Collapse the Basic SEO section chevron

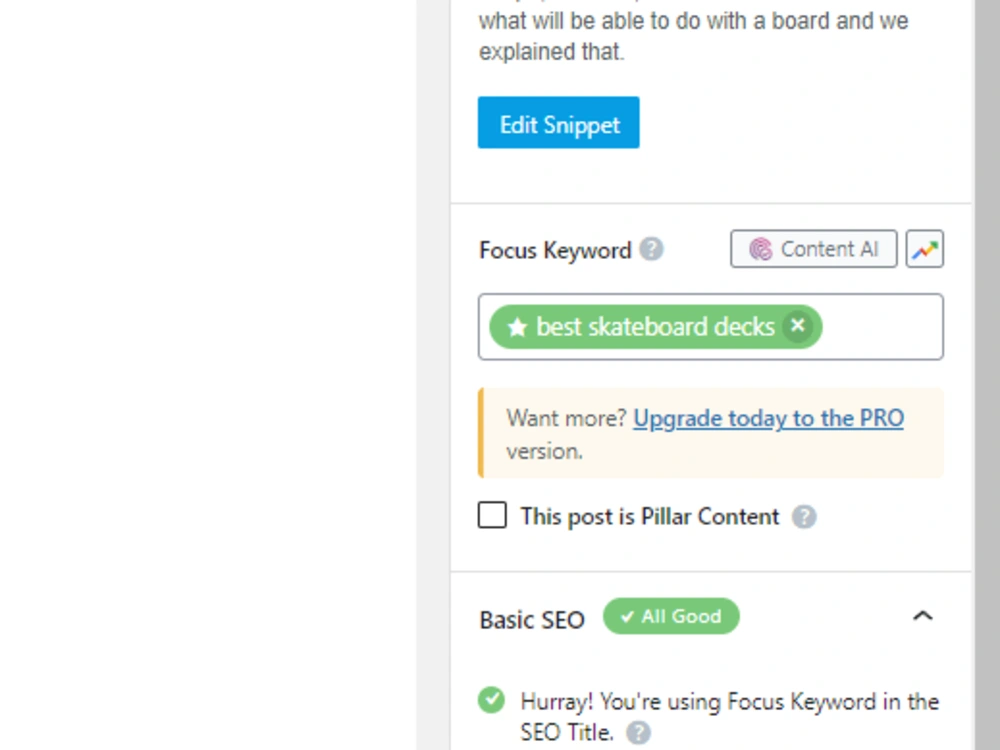tap(922, 616)
